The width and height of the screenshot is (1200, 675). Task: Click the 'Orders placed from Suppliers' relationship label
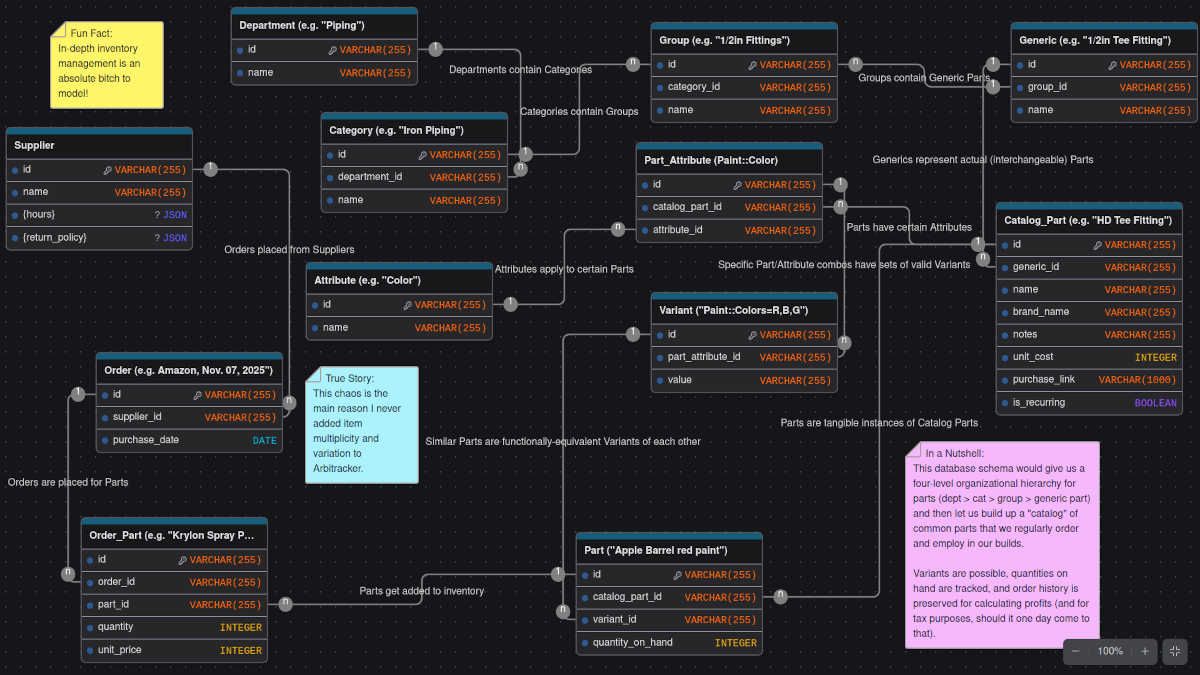coord(289,249)
